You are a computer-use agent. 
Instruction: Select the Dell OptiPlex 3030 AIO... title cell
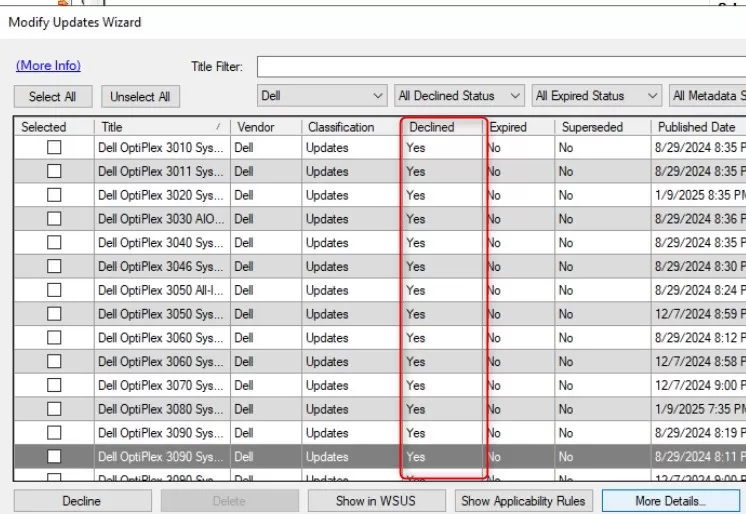(x=162, y=219)
